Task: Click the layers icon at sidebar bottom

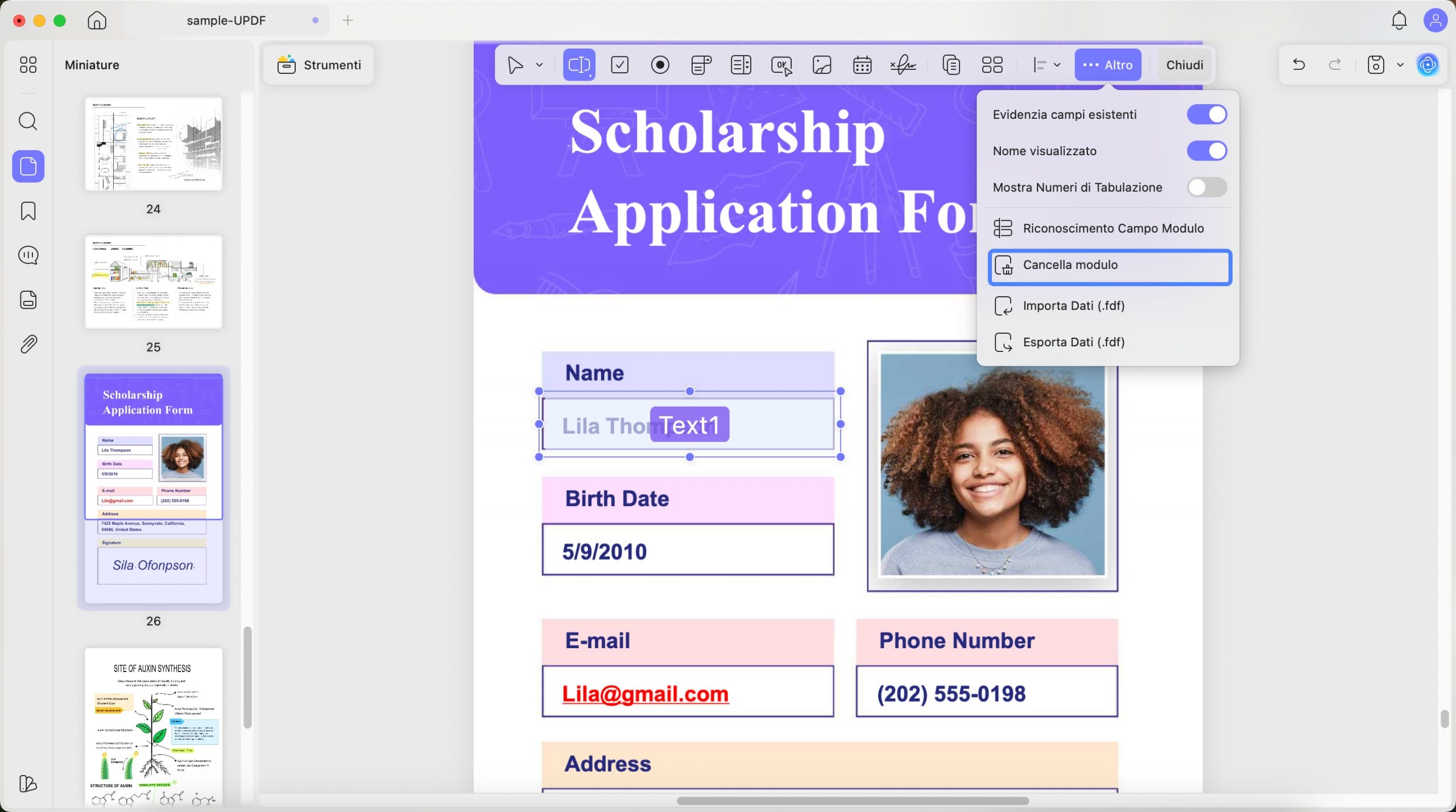Action: tap(28, 784)
